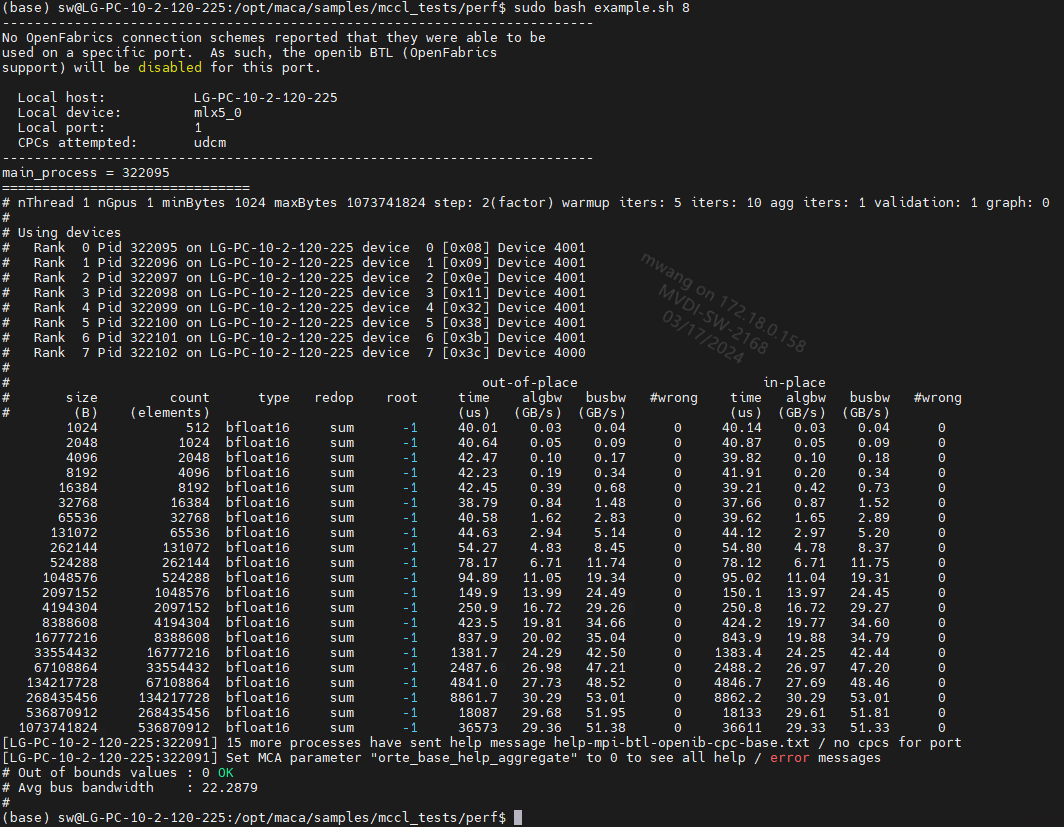Image resolution: width=1064 pixels, height=827 pixels.
Task: Select the yellow highlighted word 'disabled'
Action: click(170, 67)
